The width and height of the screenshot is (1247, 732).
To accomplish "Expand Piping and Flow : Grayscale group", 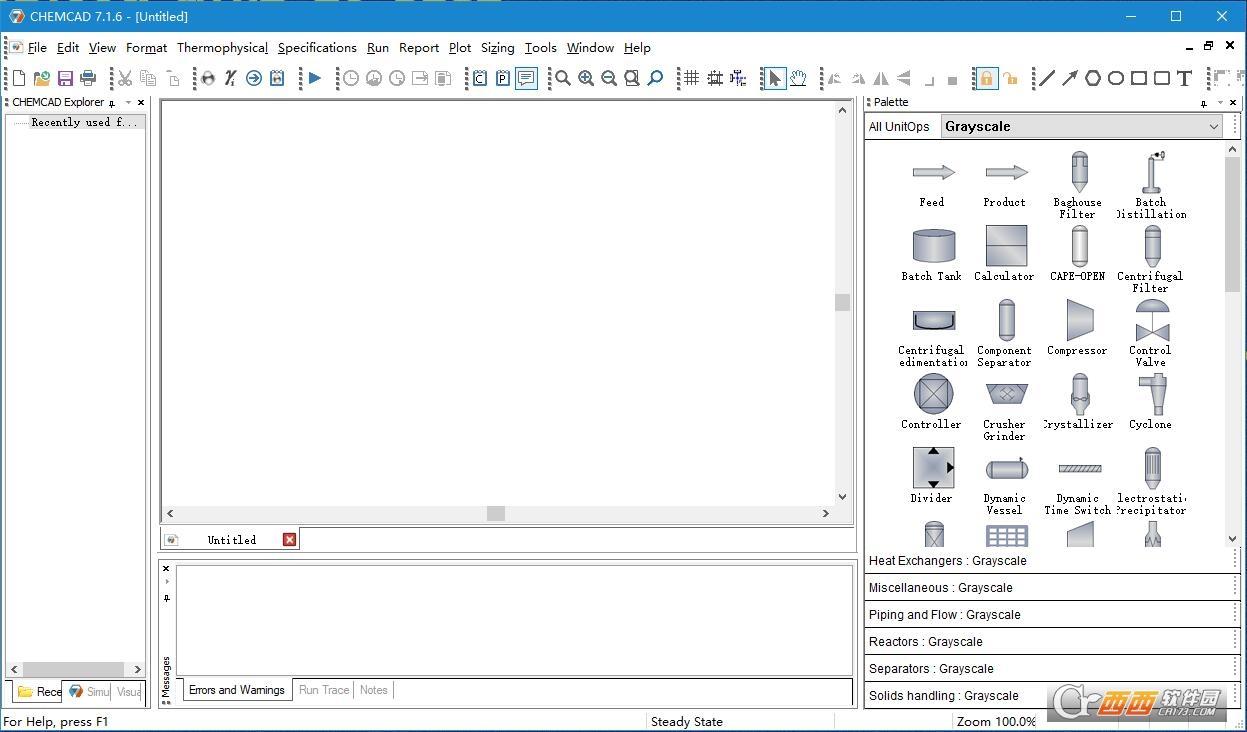I will tap(1051, 615).
